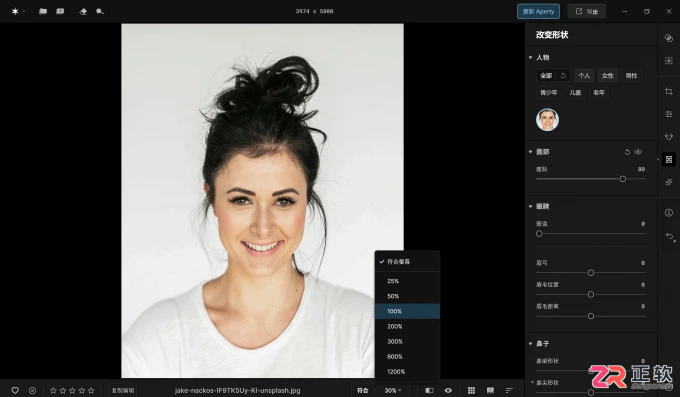Select the 全部 all-people filter button
The width and height of the screenshot is (680, 397).
[x=546, y=75]
